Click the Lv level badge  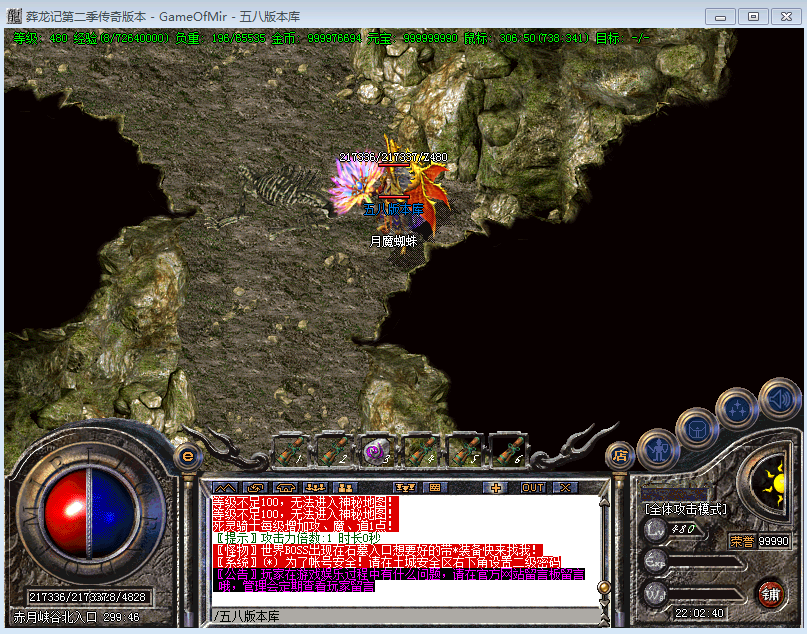(656, 529)
